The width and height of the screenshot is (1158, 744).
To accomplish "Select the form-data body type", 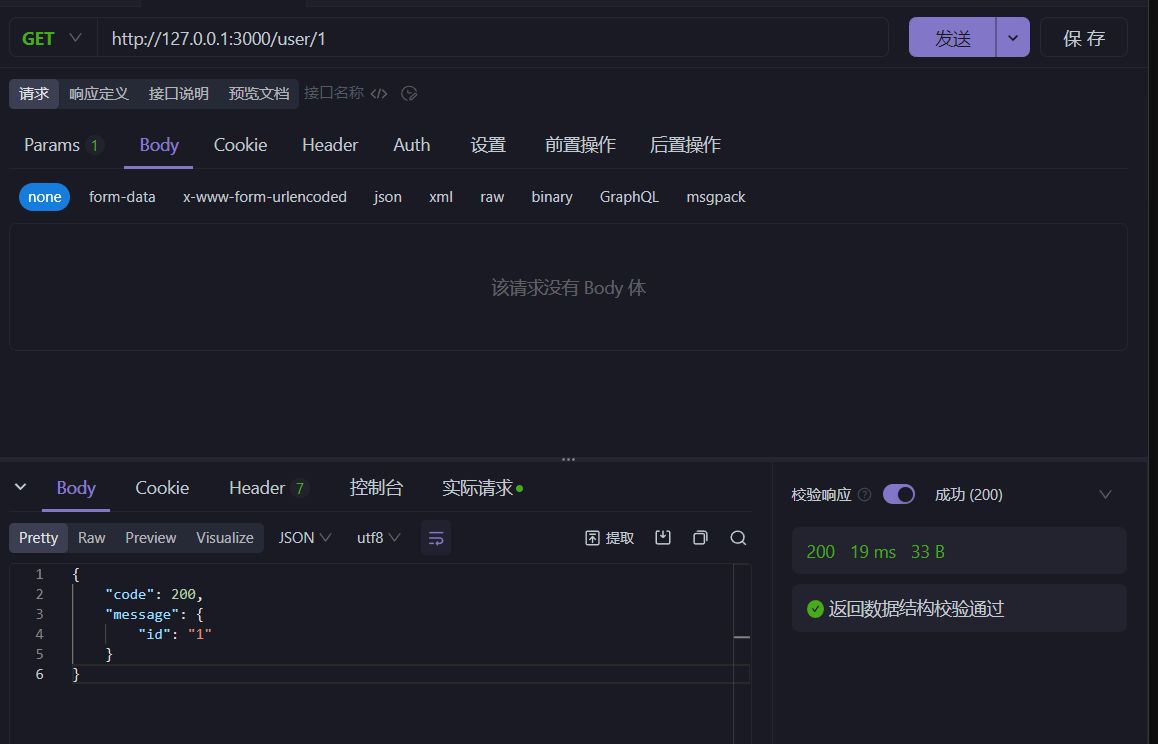I will [122, 197].
